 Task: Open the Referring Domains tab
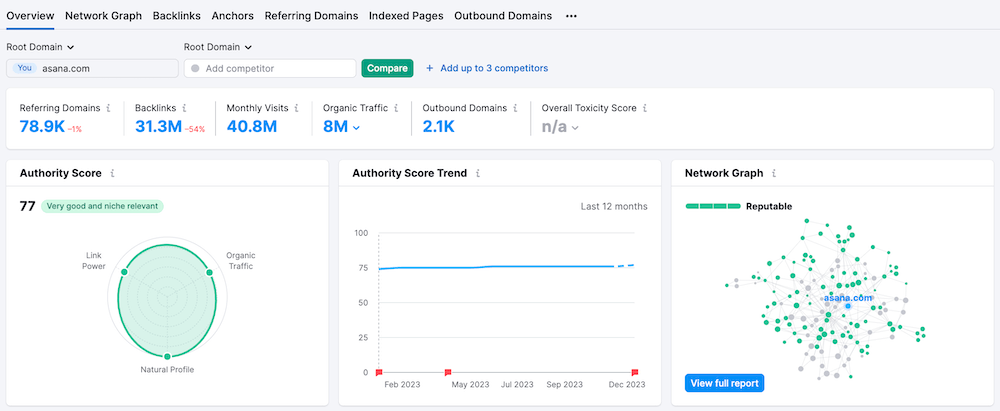pos(311,16)
